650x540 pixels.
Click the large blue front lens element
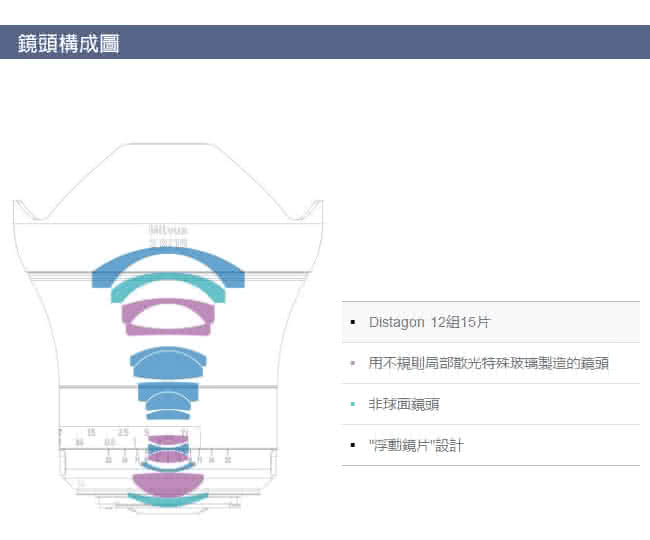[168, 260]
